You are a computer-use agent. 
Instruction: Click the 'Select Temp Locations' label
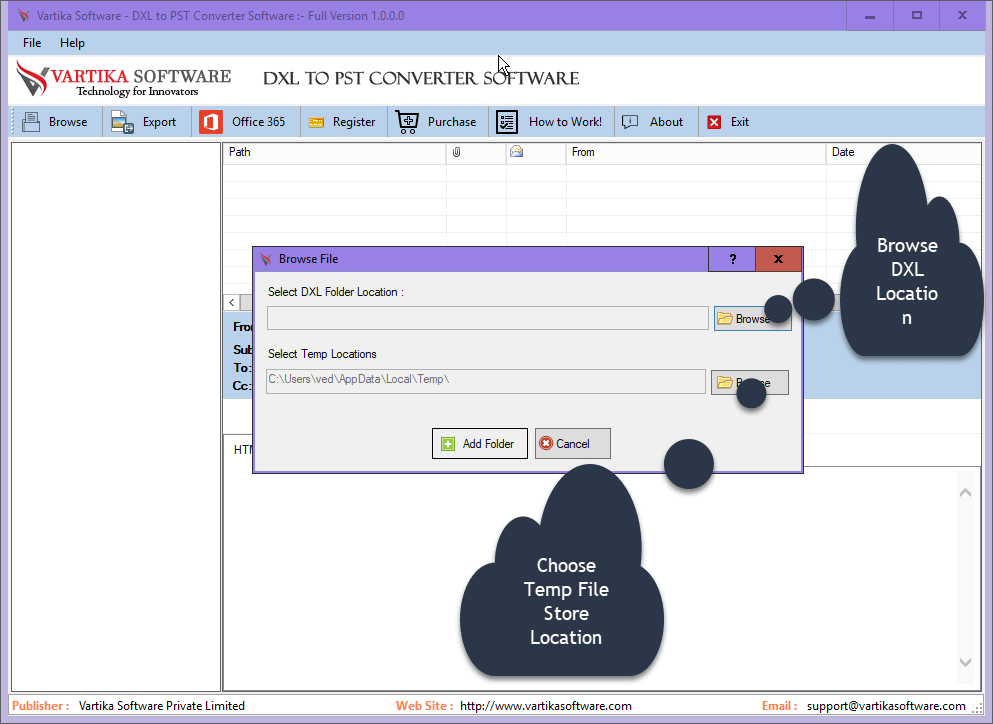pos(322,354)
